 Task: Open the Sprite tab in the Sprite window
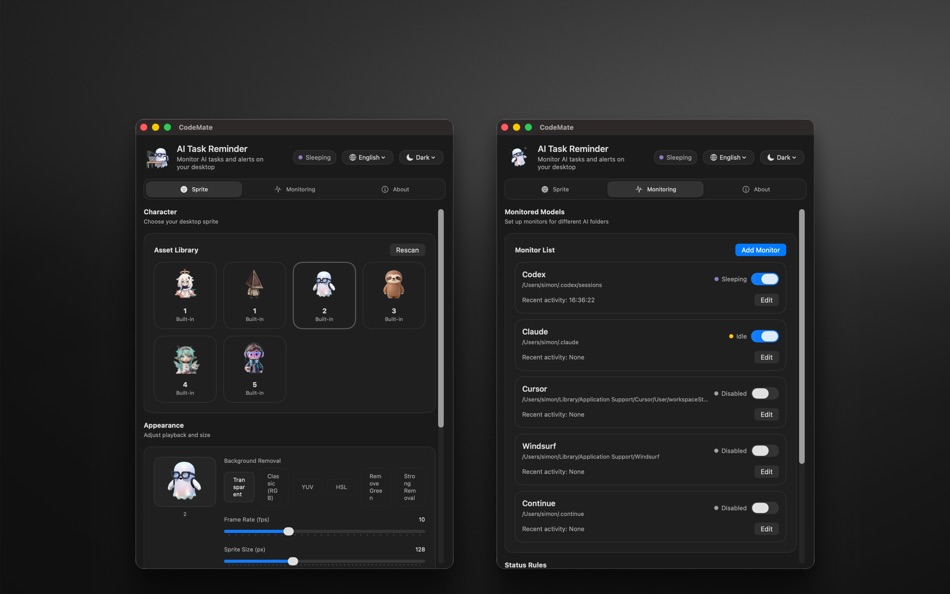(194, 190)
